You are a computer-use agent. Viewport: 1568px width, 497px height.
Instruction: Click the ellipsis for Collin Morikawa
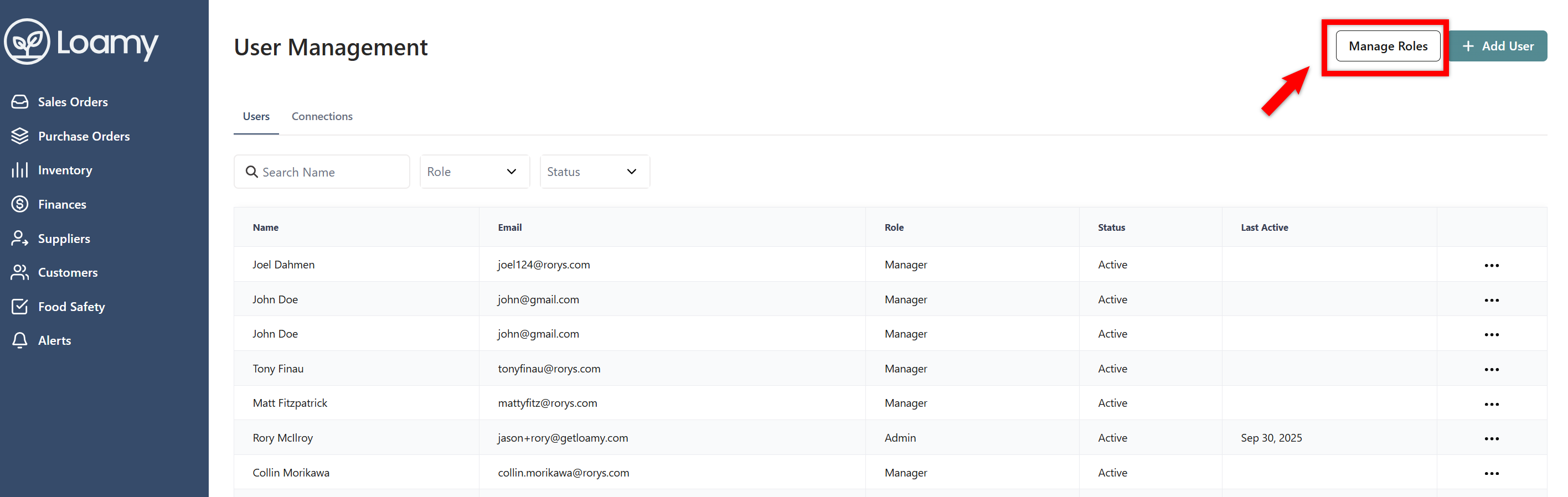point(1490,473)
